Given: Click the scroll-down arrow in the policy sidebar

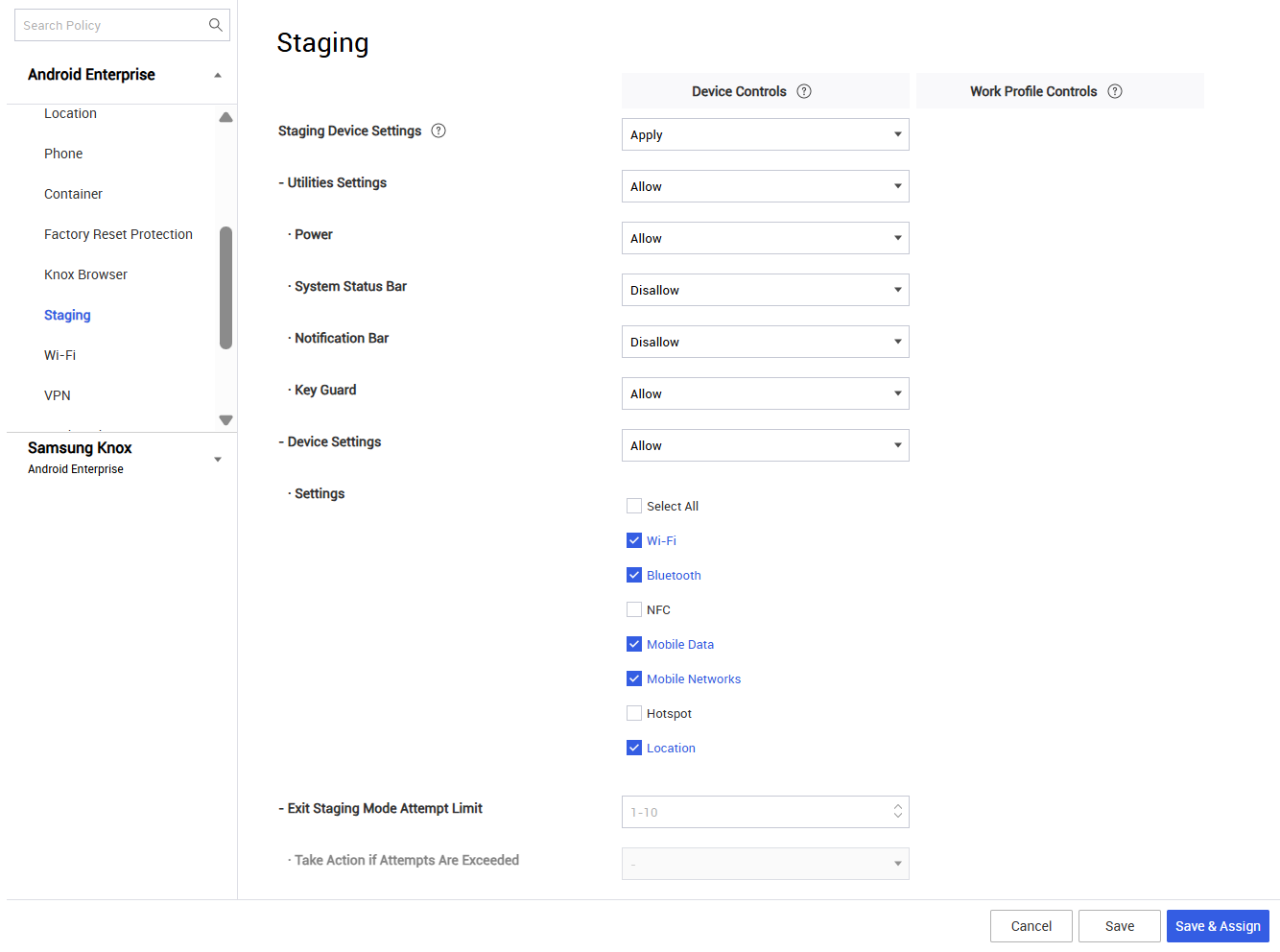Looking at the screenshot, I should 225,419.
